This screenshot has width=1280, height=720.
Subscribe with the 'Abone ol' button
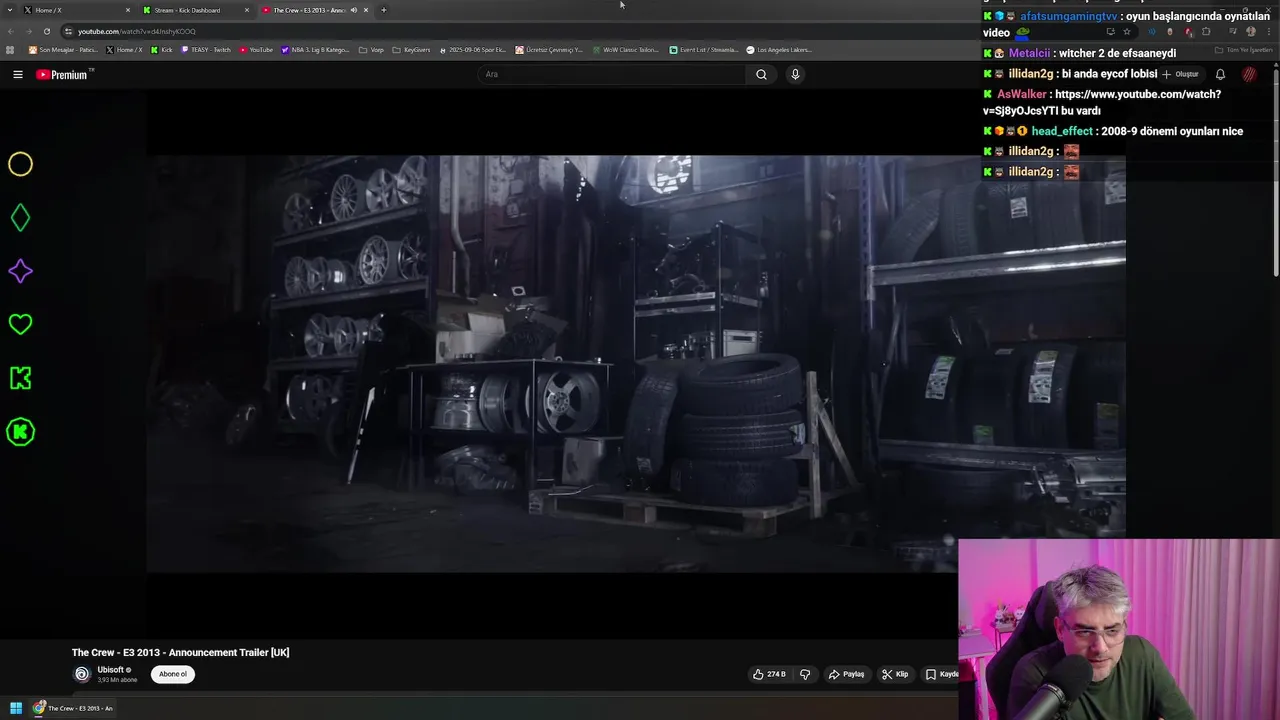point(173,674)
